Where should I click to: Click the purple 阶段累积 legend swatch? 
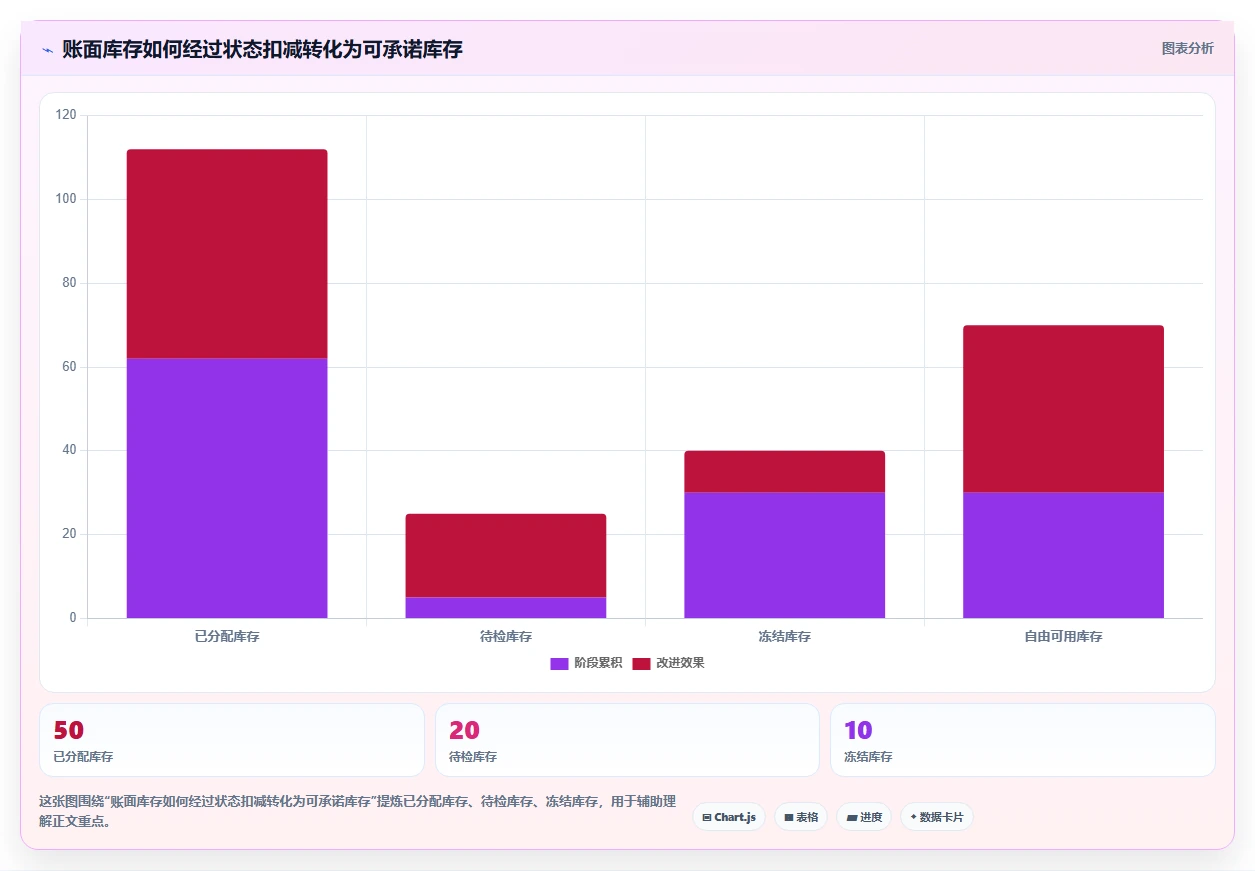tap(559, 663)
